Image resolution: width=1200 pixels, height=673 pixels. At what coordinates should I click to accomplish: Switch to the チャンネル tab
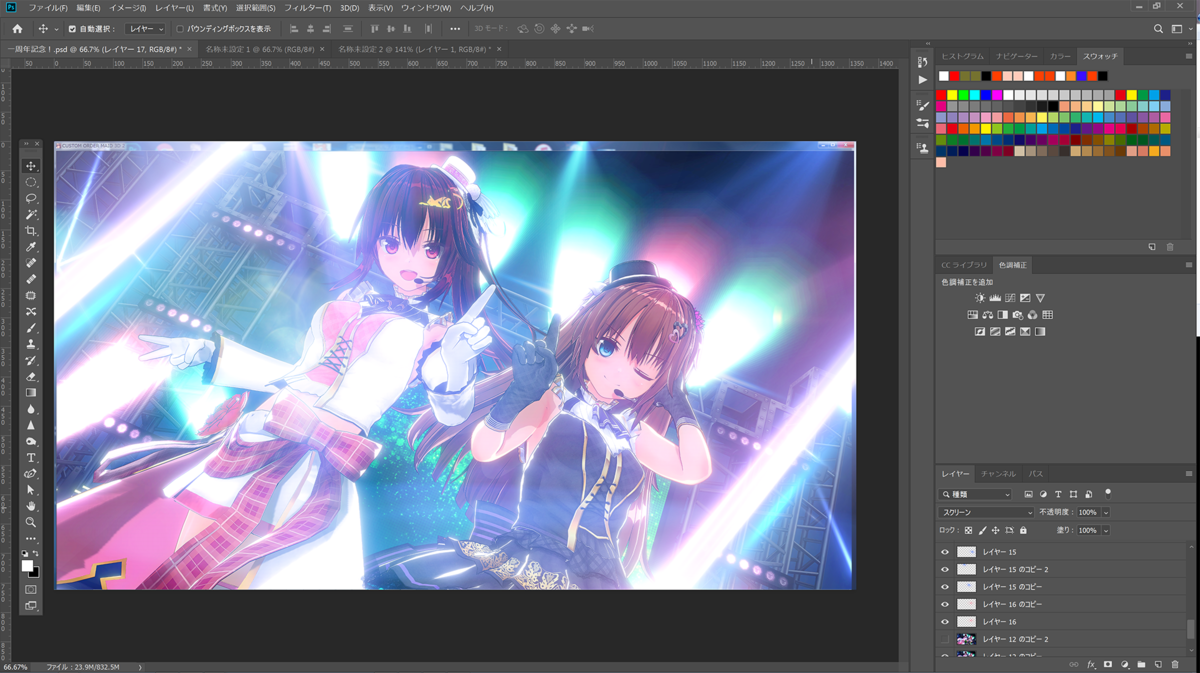[998, 474]
